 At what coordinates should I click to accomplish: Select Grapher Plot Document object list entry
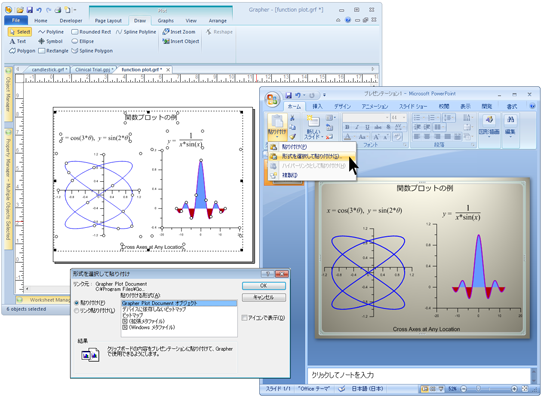click(x=179, y=303)
